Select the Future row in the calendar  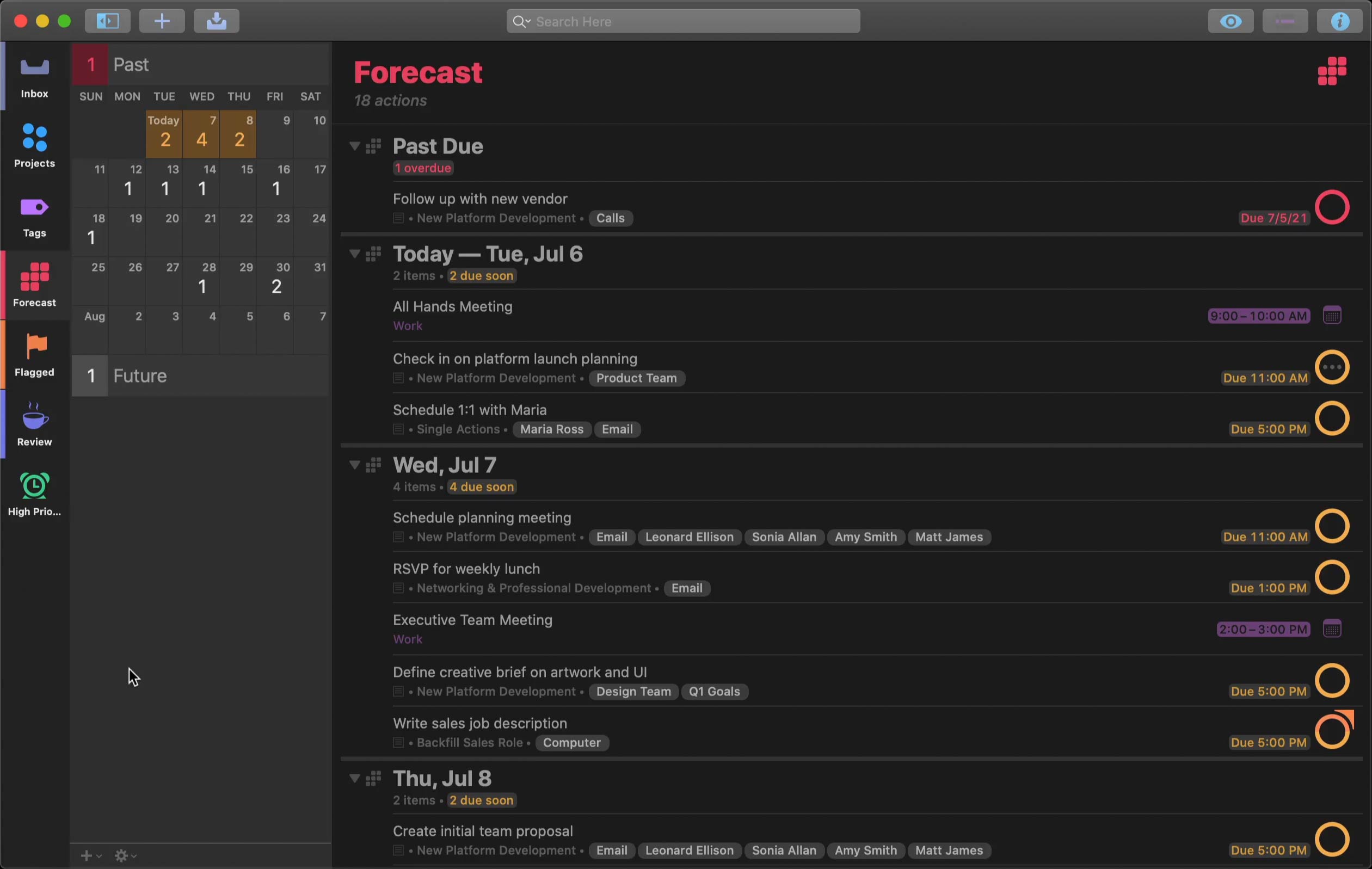point(199,375)
